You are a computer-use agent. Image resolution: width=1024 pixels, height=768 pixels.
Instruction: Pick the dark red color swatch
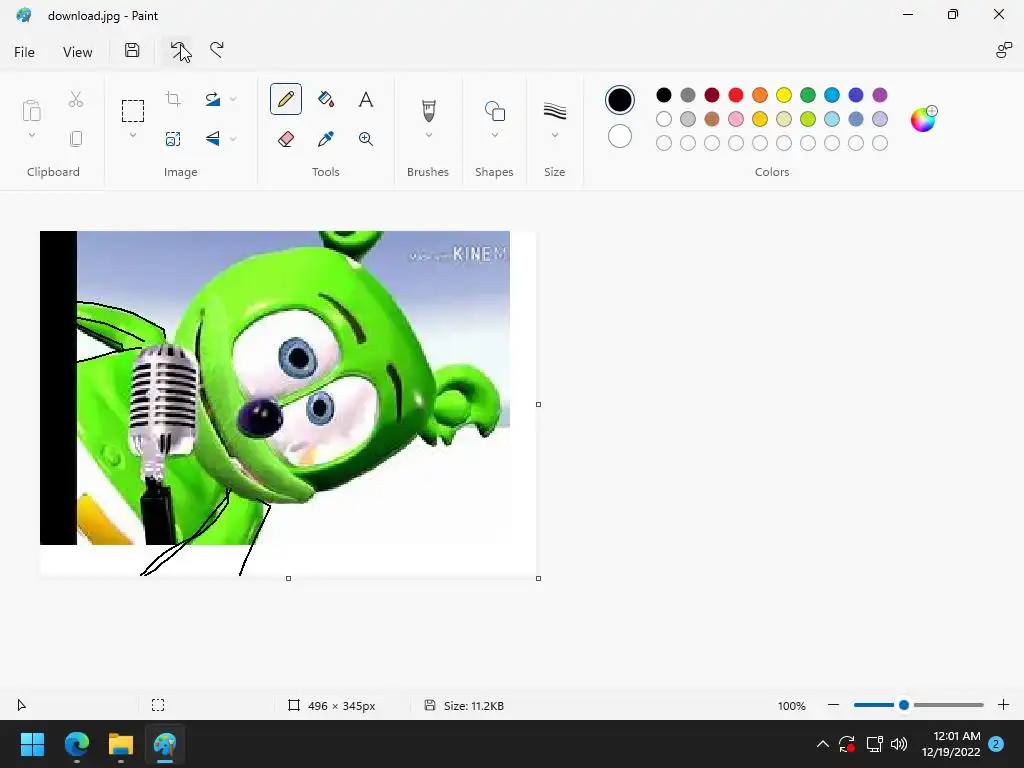tap(712, 95)
